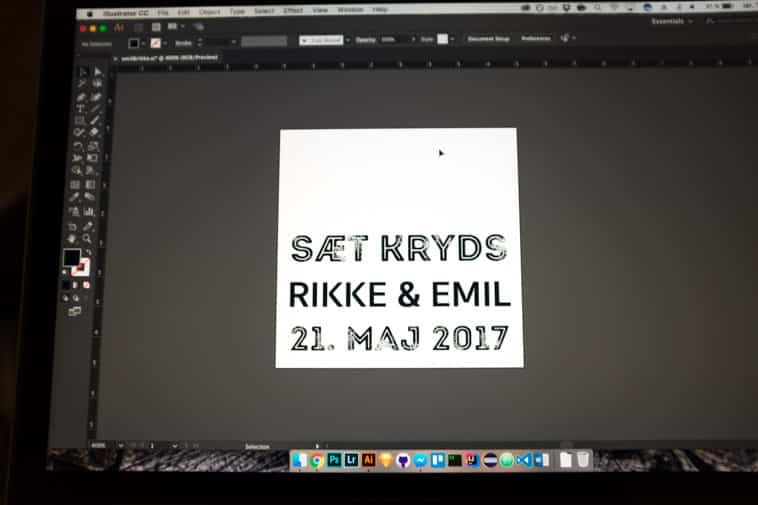
Task: Set paint to Gradient in toolbox
Action: pos(75,286)
